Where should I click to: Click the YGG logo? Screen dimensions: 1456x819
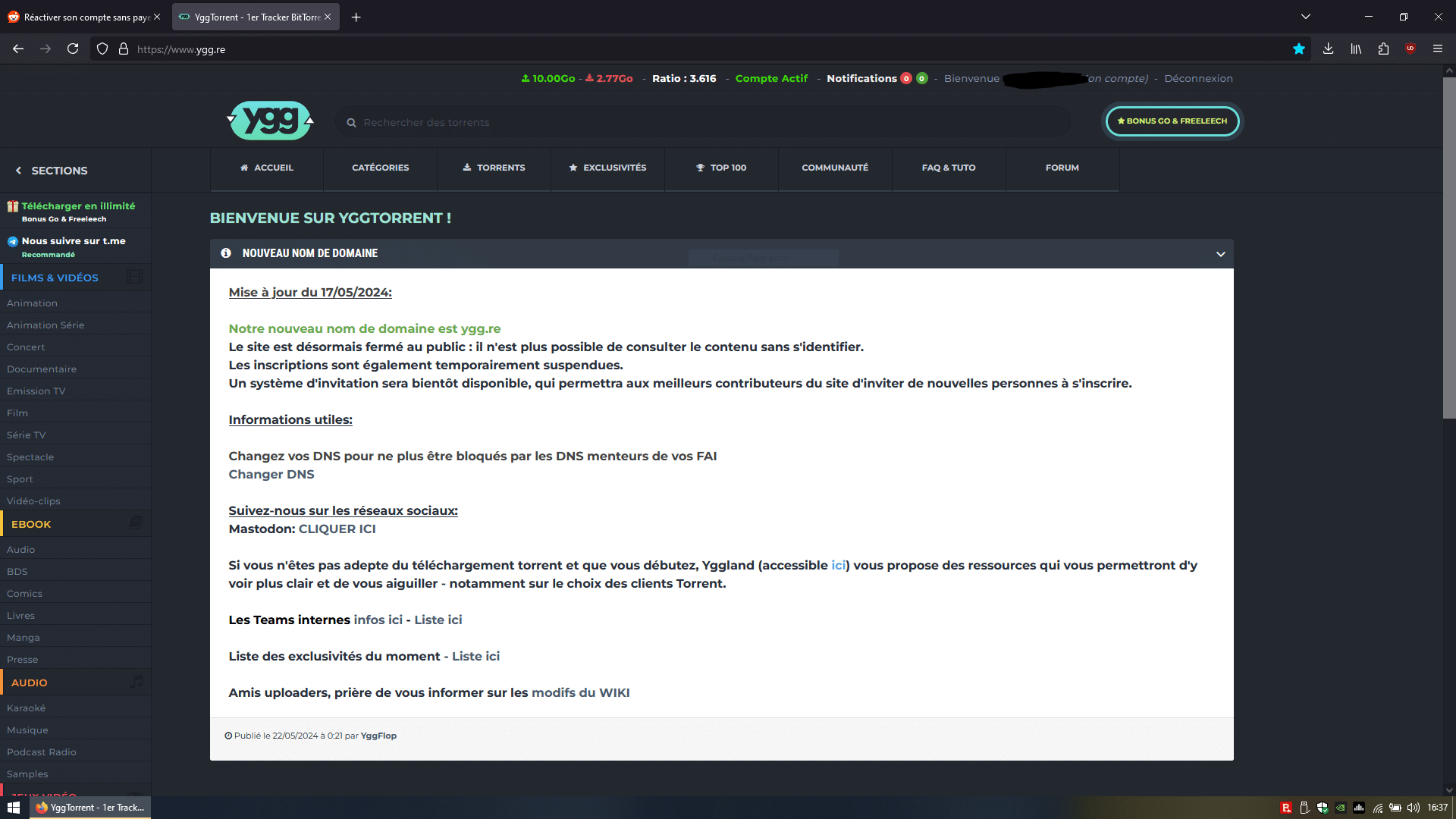pos(271,121)
